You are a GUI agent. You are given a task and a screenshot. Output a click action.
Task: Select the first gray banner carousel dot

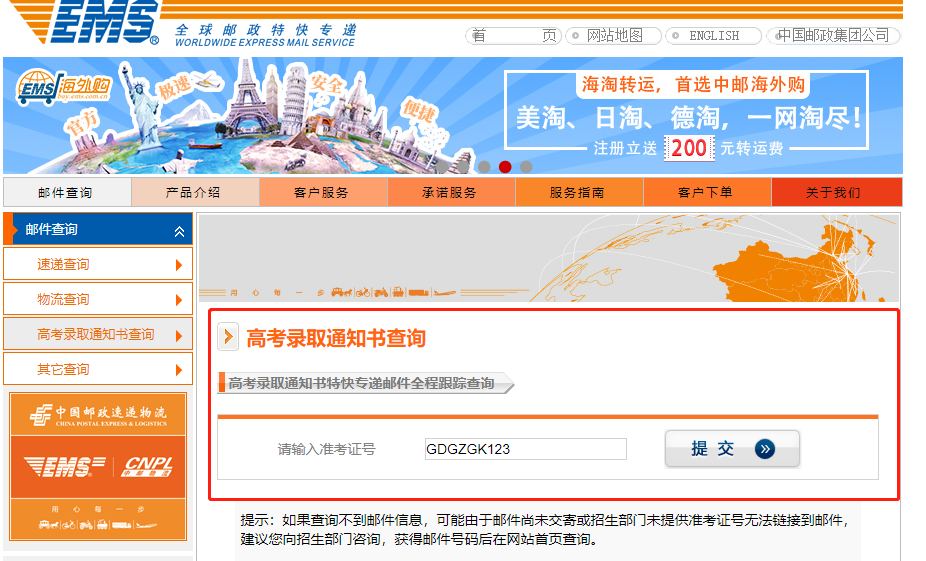pos(484,167)
